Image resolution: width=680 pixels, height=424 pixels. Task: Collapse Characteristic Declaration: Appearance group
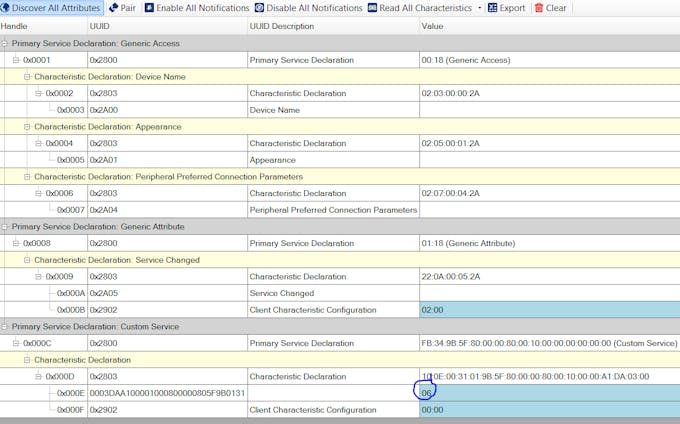(x=27, y=127)
